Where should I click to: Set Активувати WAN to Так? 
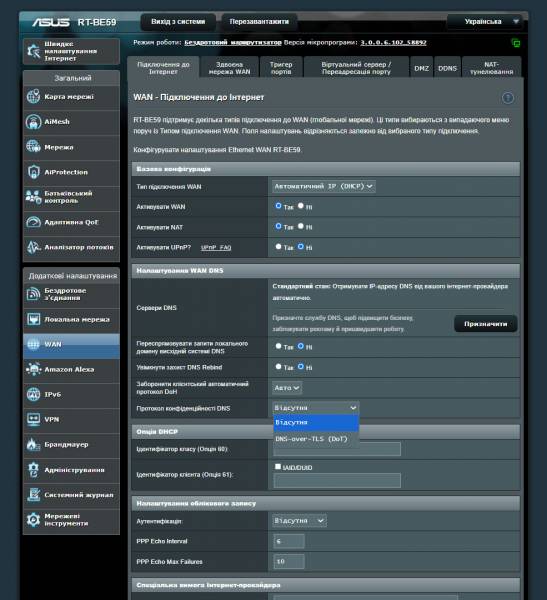[278, 206]
